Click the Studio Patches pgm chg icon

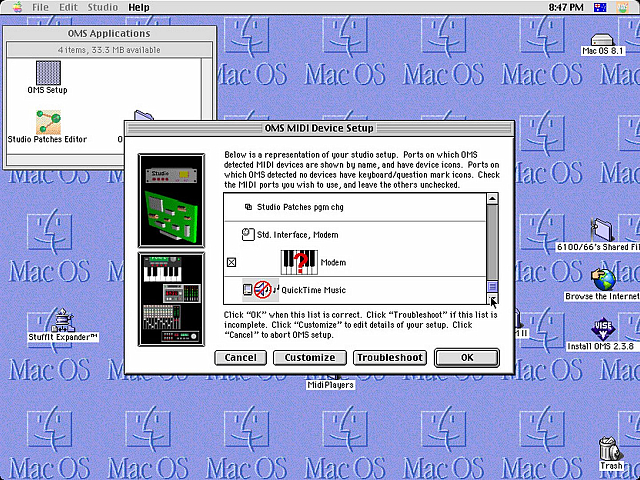(x=248, y=207)
